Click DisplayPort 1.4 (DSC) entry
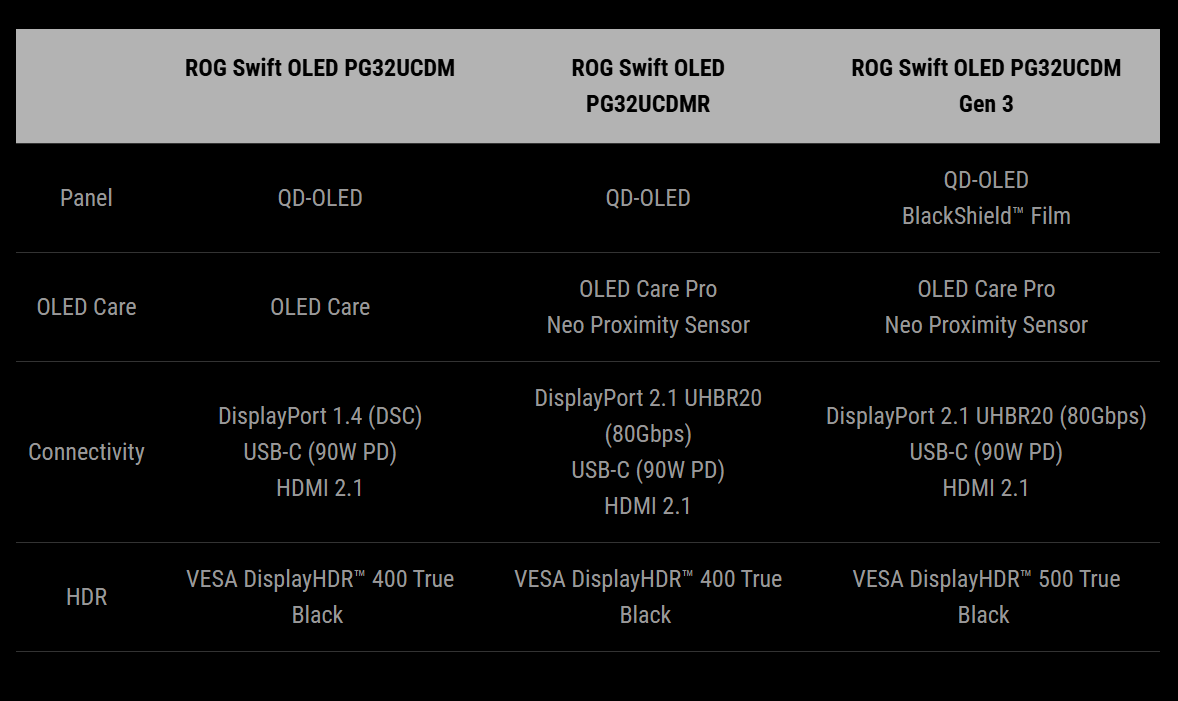Image resolution: width=1178 pixels, height=701 pixels. coord(320,416)
